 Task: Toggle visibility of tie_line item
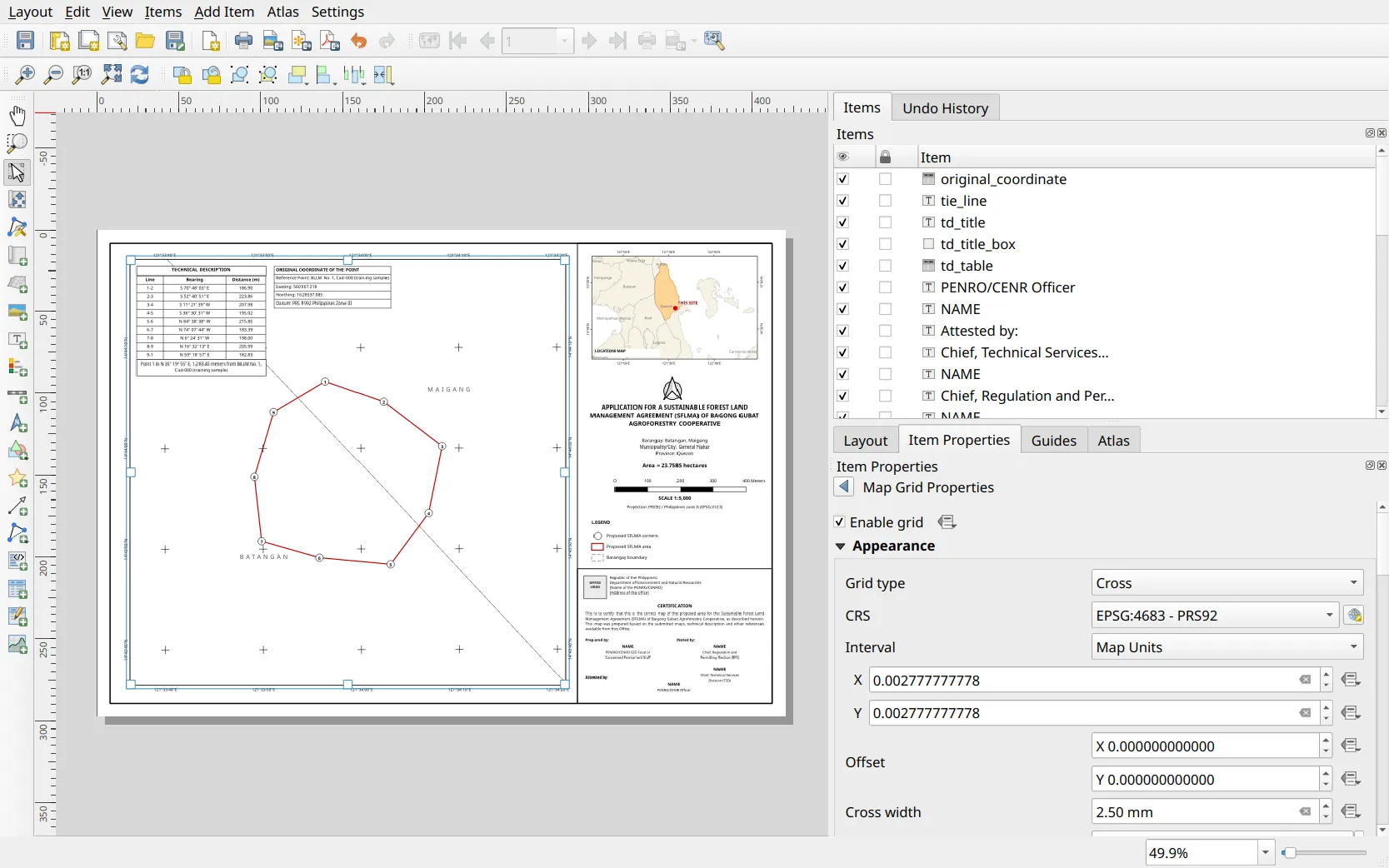[843, 201]
